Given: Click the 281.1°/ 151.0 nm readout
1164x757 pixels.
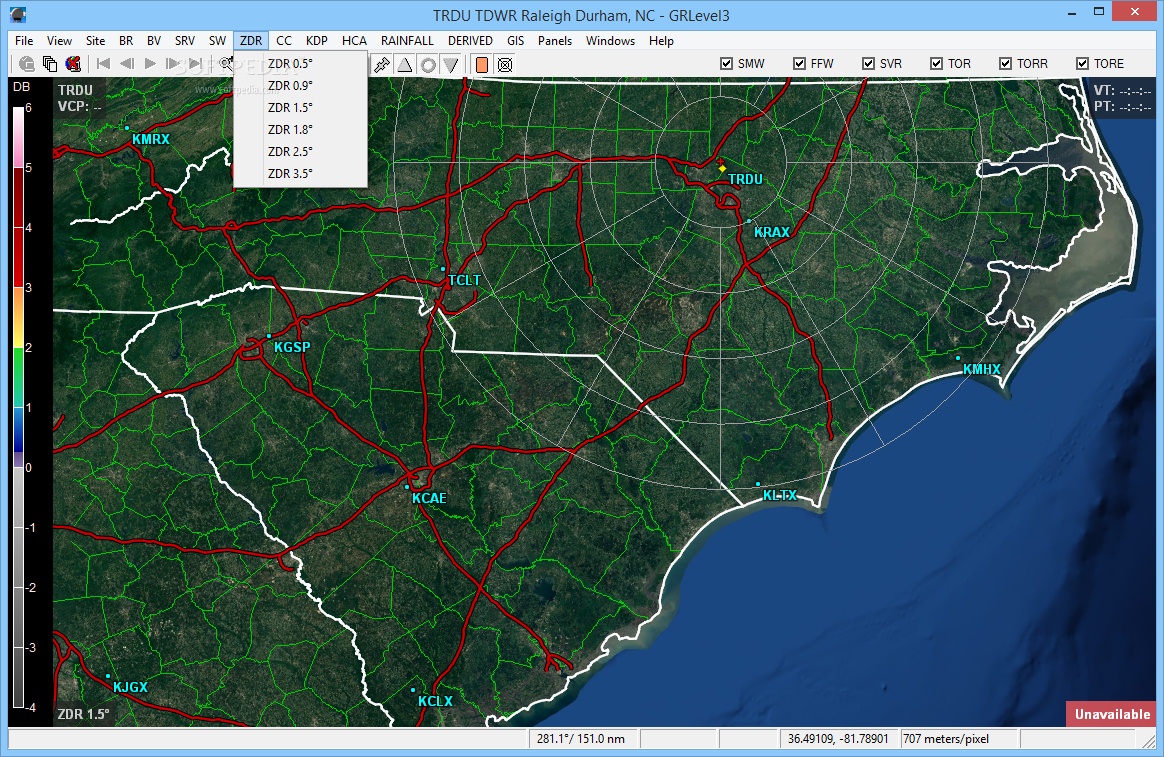Looking at the screenshot, I should (x=581, y=739).
